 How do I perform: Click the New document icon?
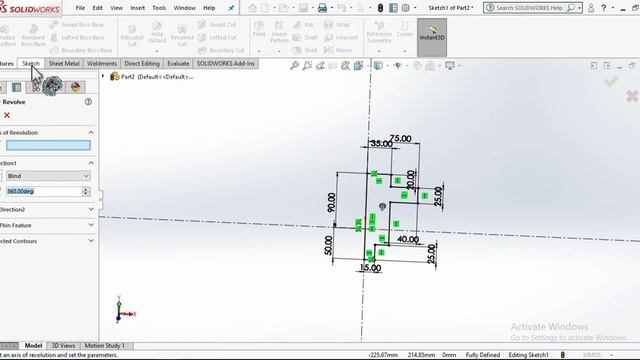265,8
